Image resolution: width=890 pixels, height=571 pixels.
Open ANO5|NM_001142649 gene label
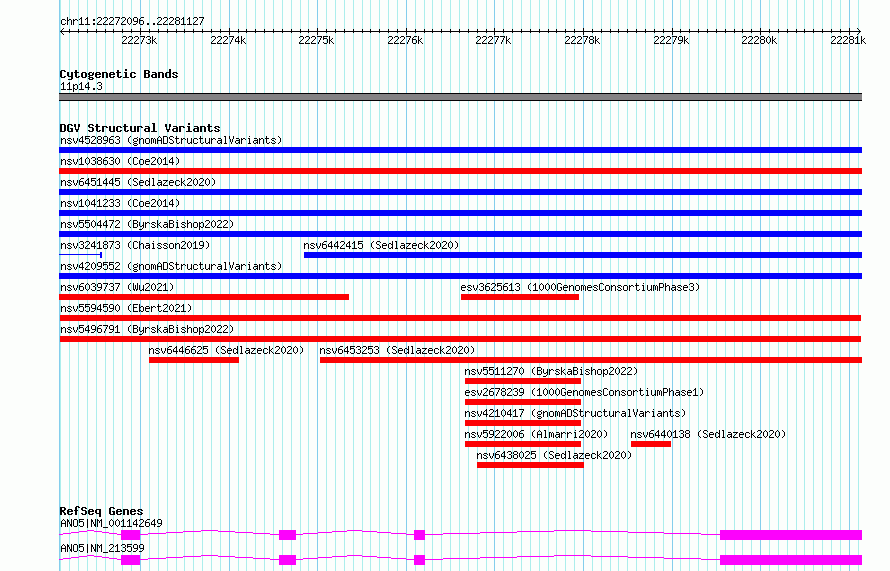click(x=111, y=523)
